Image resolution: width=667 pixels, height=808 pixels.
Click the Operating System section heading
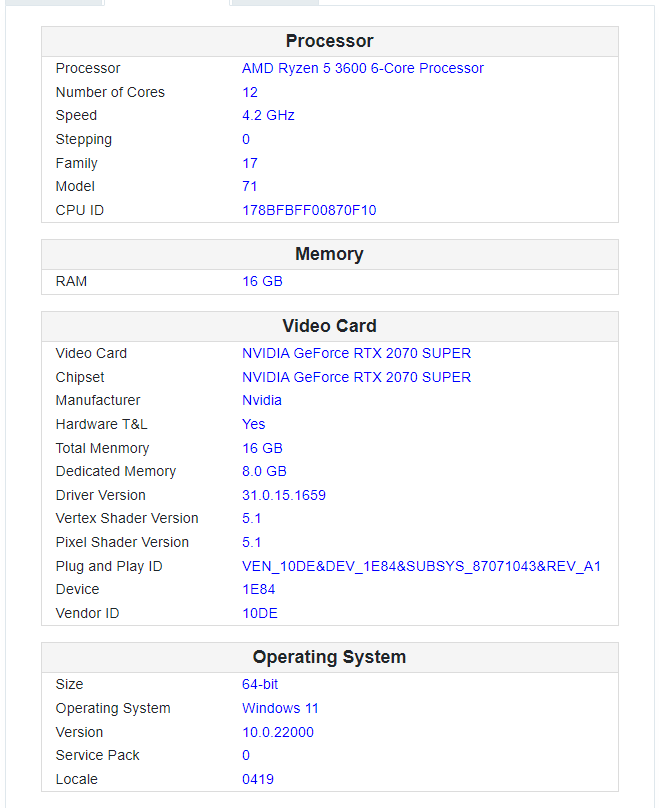pos(329,658)
